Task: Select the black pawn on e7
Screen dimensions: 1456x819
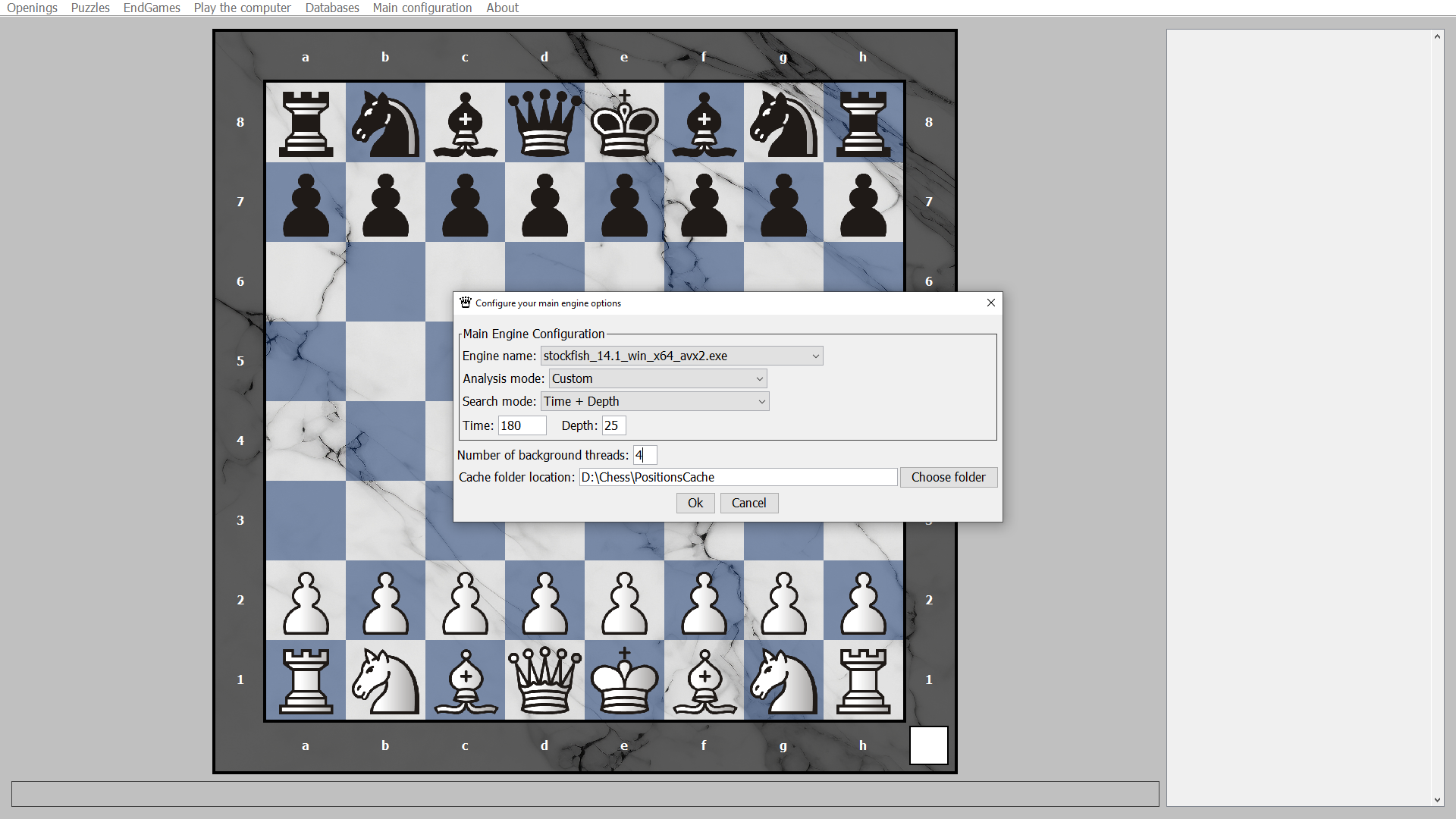Action: click(x=623, y=202)
